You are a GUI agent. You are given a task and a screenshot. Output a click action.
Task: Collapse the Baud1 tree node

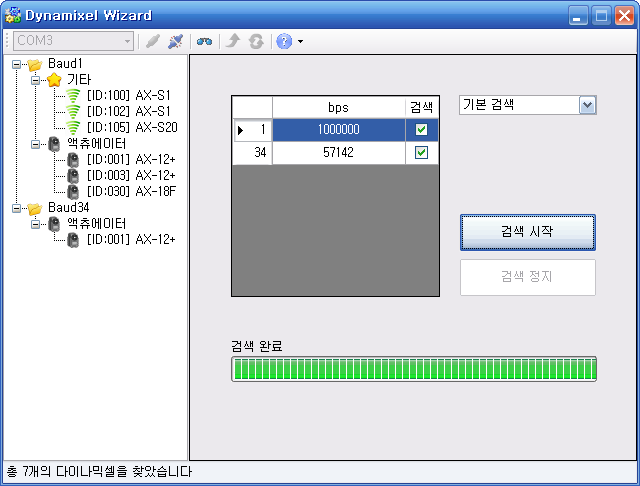click(19, 64)
